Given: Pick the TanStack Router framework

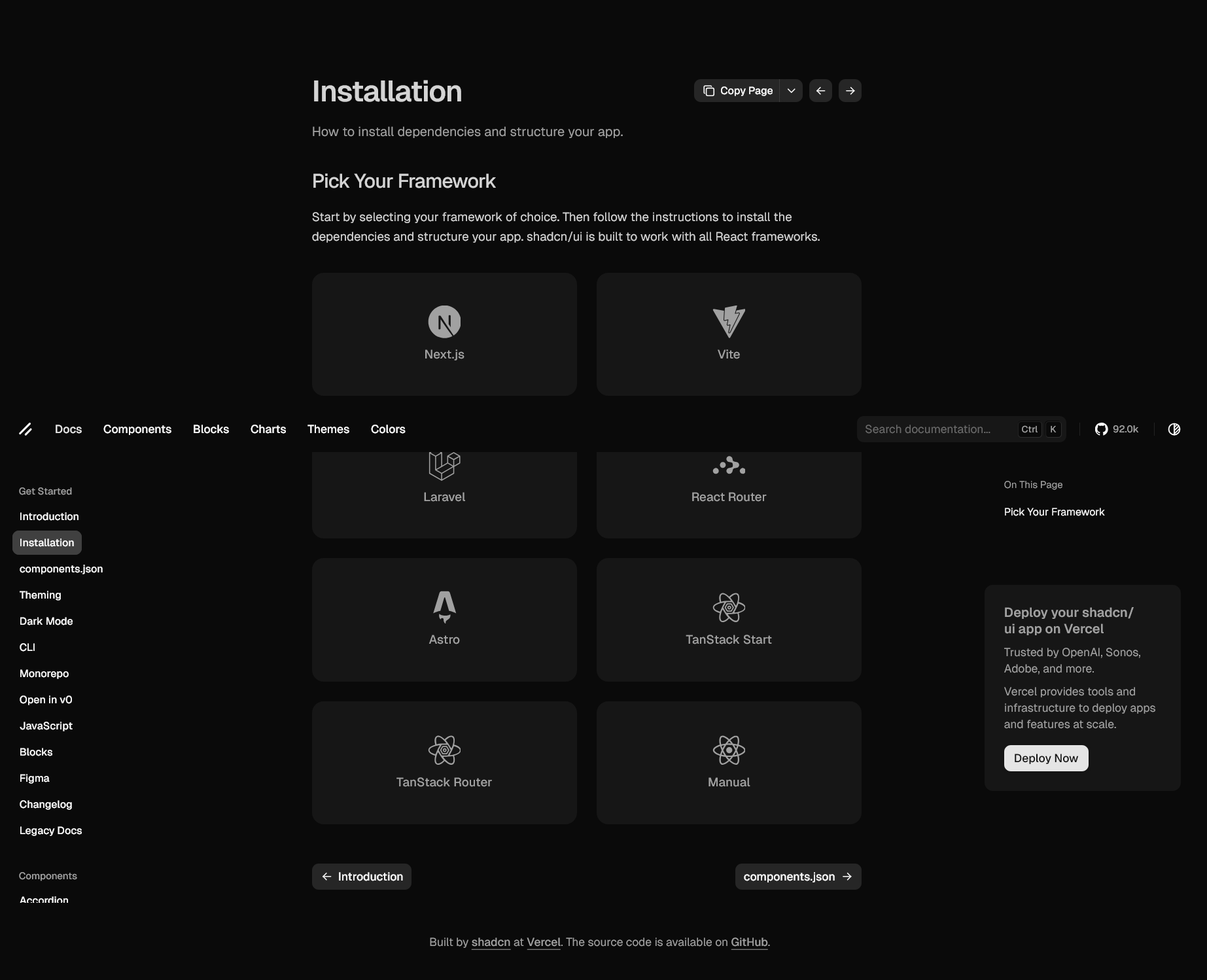Looking at the screenshot, I should click(x=444, y=762).
